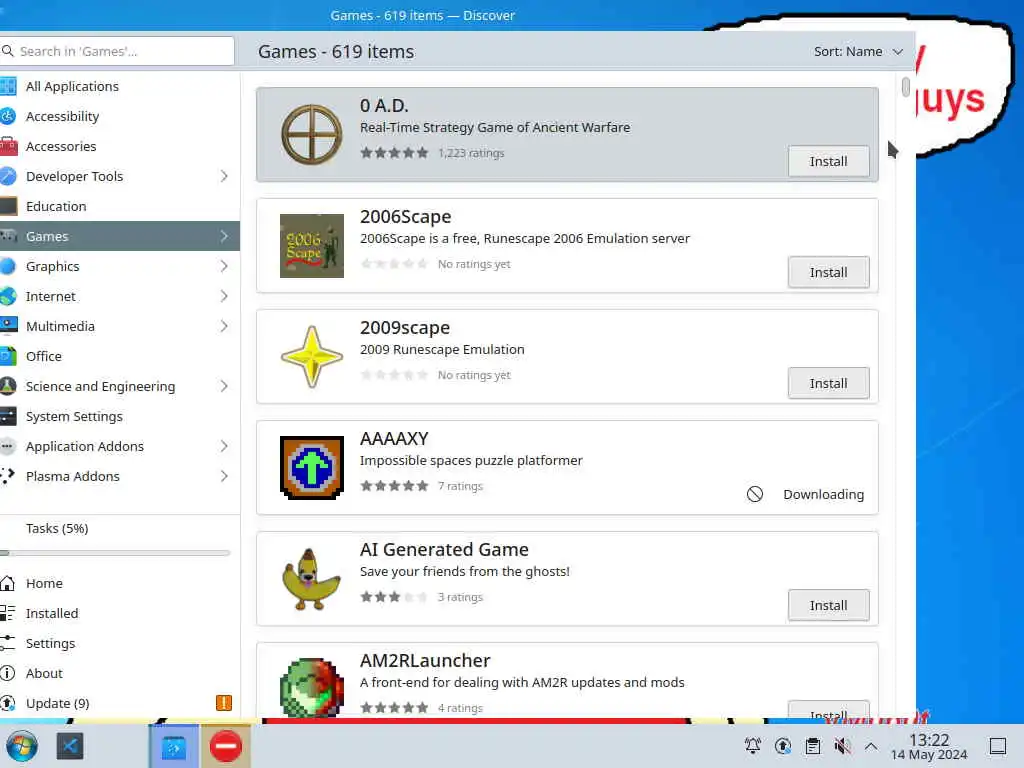Click the AM2RLauncher title

425,661
